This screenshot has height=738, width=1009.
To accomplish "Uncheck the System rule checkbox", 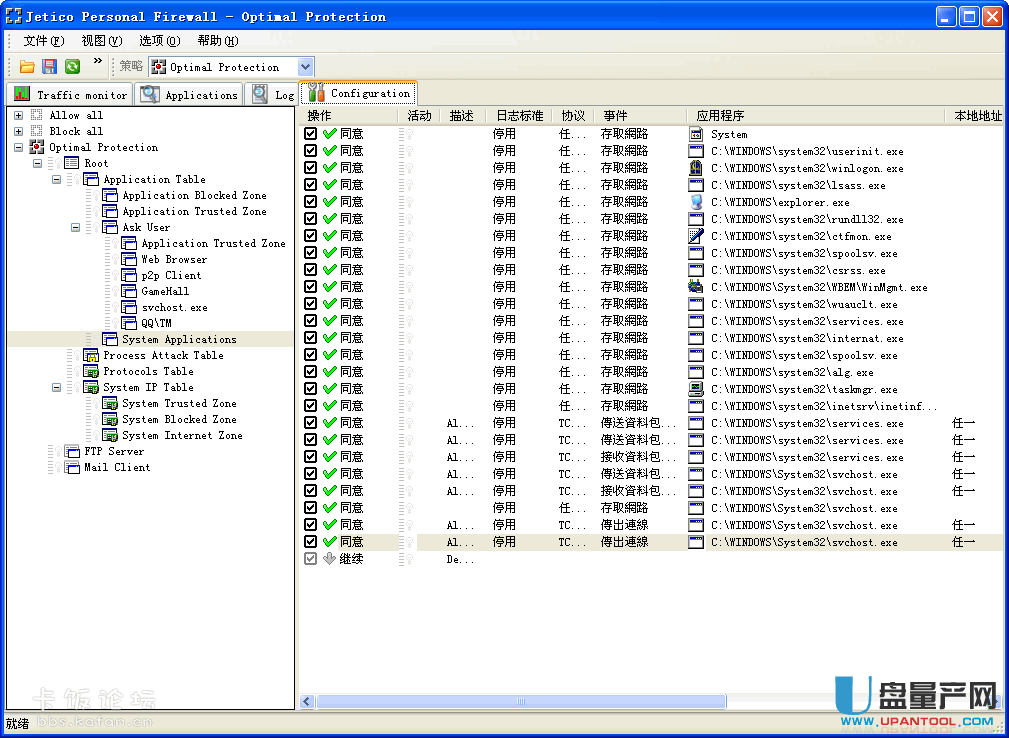I will [311, 134].
